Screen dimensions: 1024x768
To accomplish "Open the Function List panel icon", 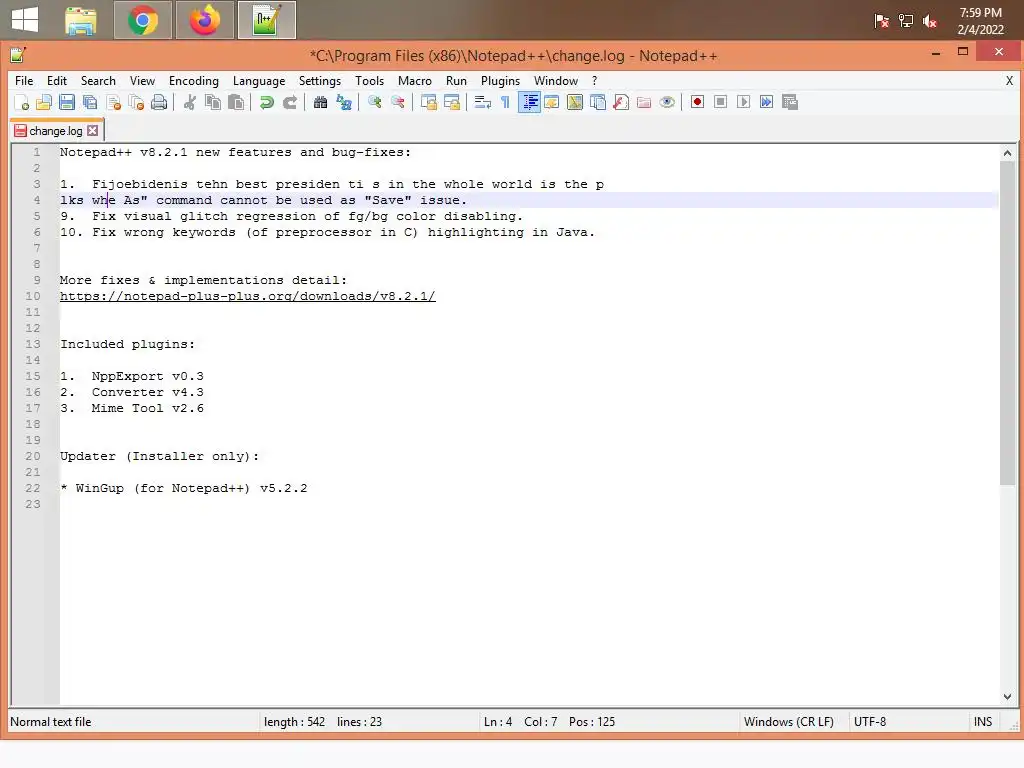I will click(x=621, y=103).
